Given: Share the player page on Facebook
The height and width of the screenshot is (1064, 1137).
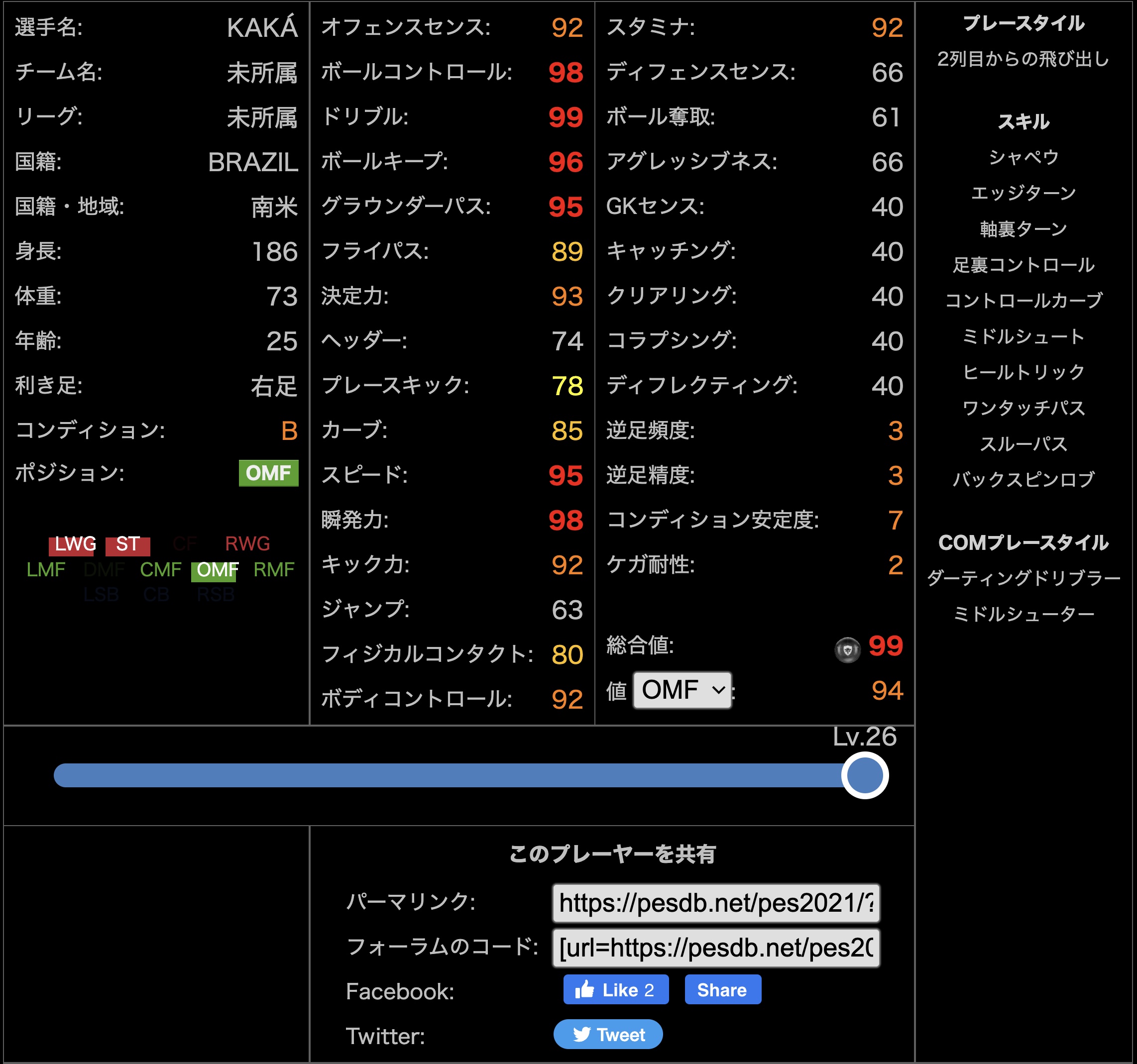Looking at the screenshot, I should tap(722, 989).
